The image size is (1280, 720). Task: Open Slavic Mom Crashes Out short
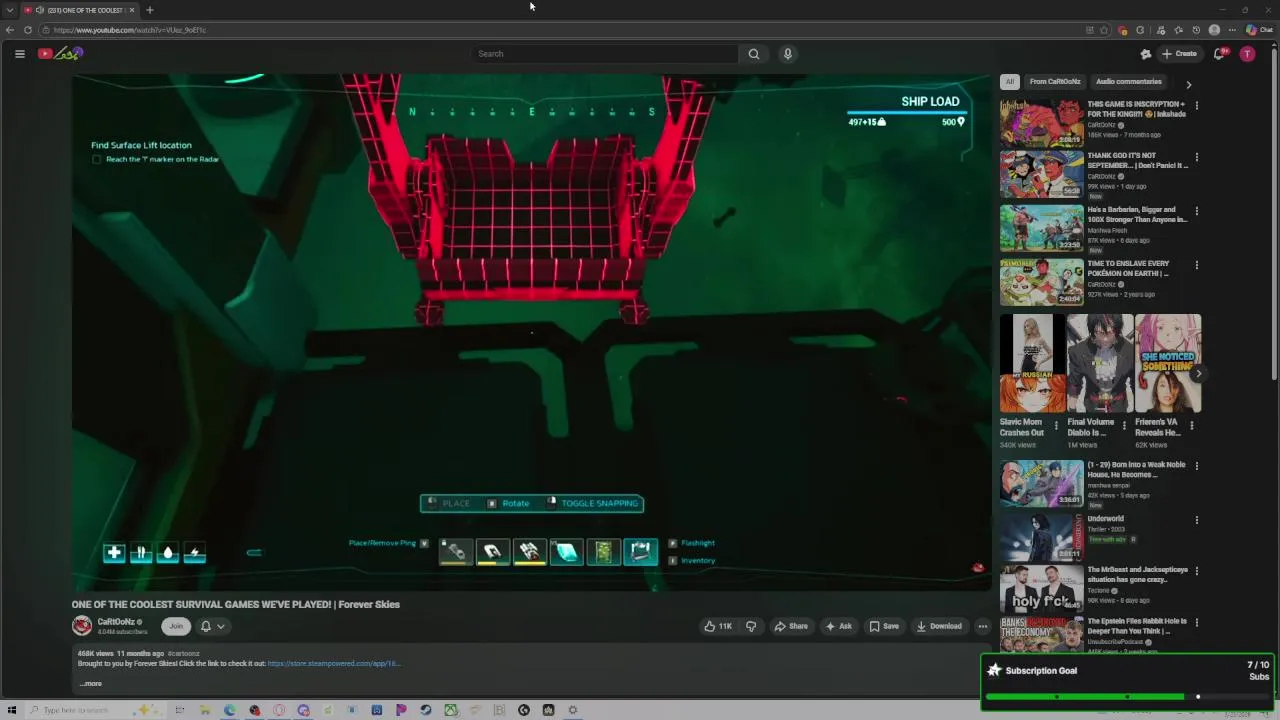1032,363
